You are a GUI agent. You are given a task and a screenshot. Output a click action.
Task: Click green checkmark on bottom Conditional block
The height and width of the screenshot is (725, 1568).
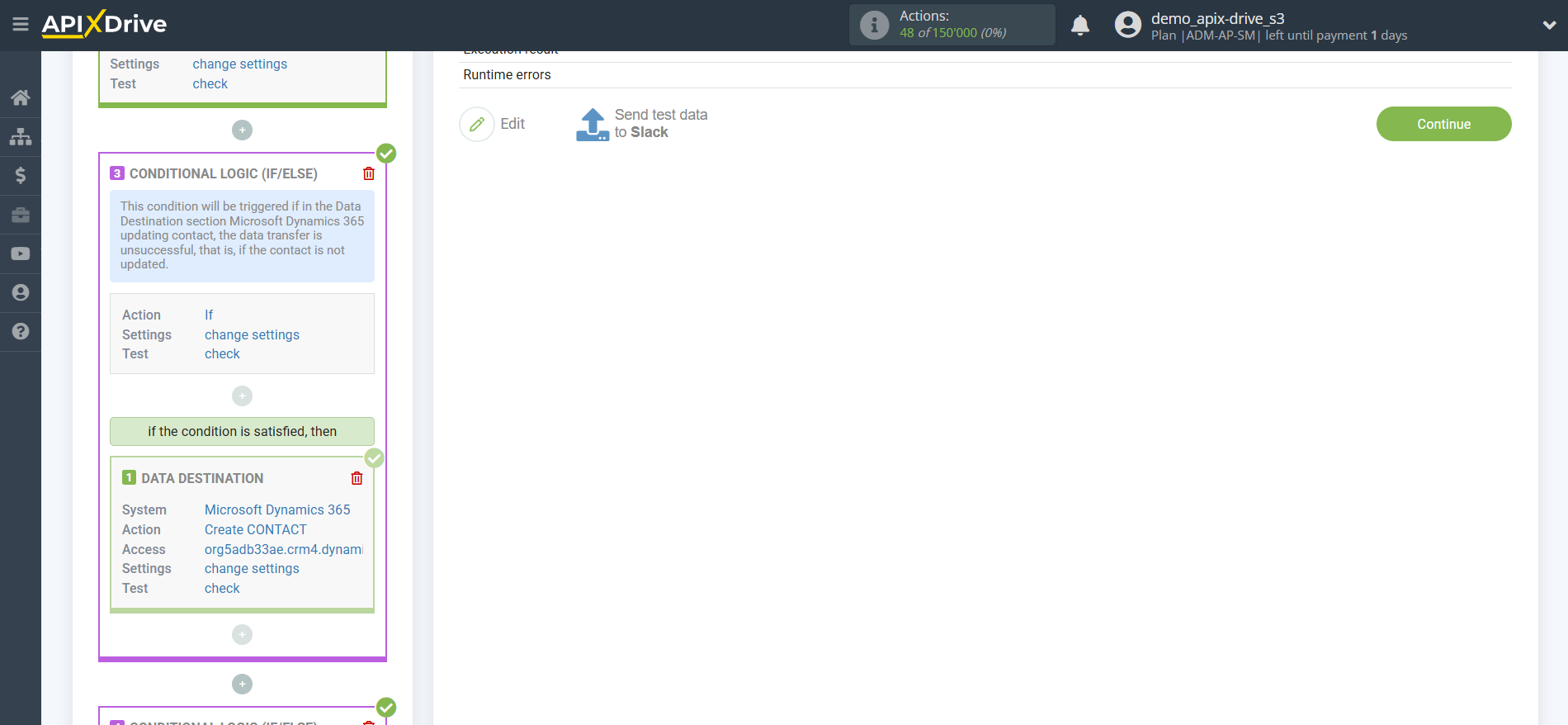tap(386, 708)
